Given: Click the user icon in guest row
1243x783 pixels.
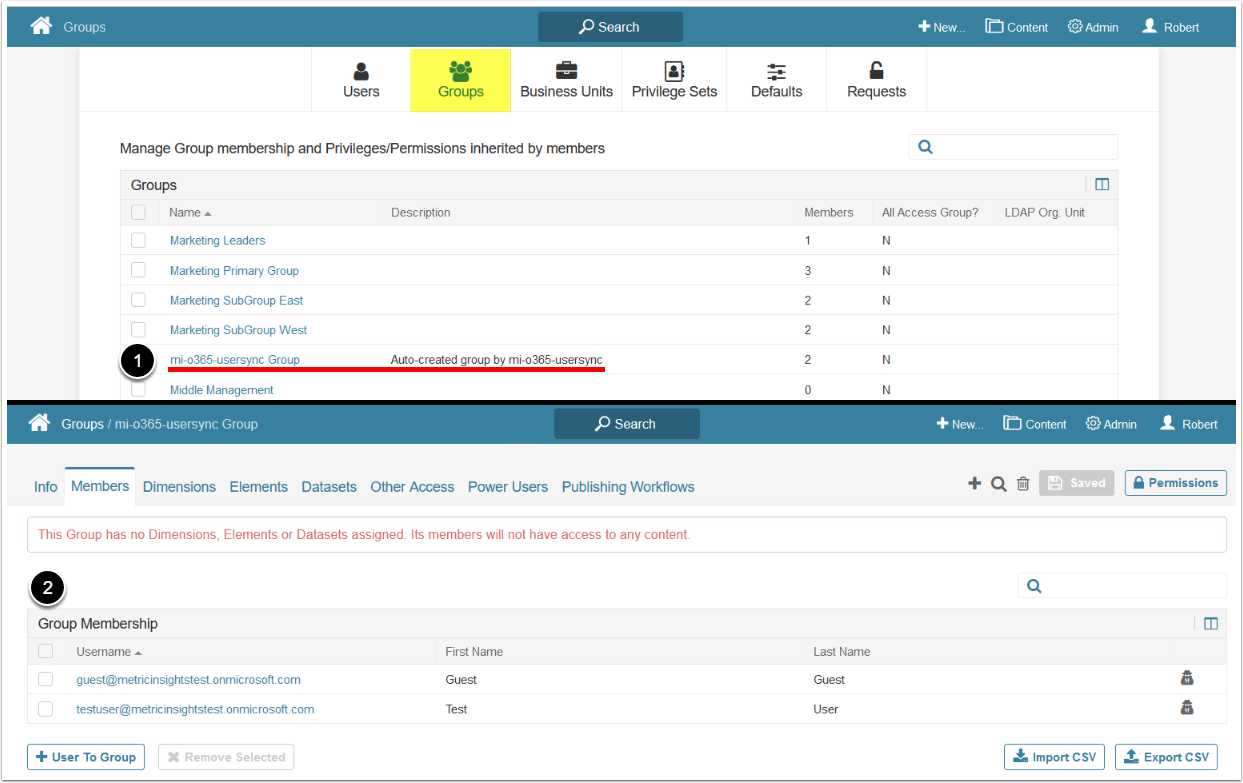Looking at the screenshot, I should pos(1187,678).
